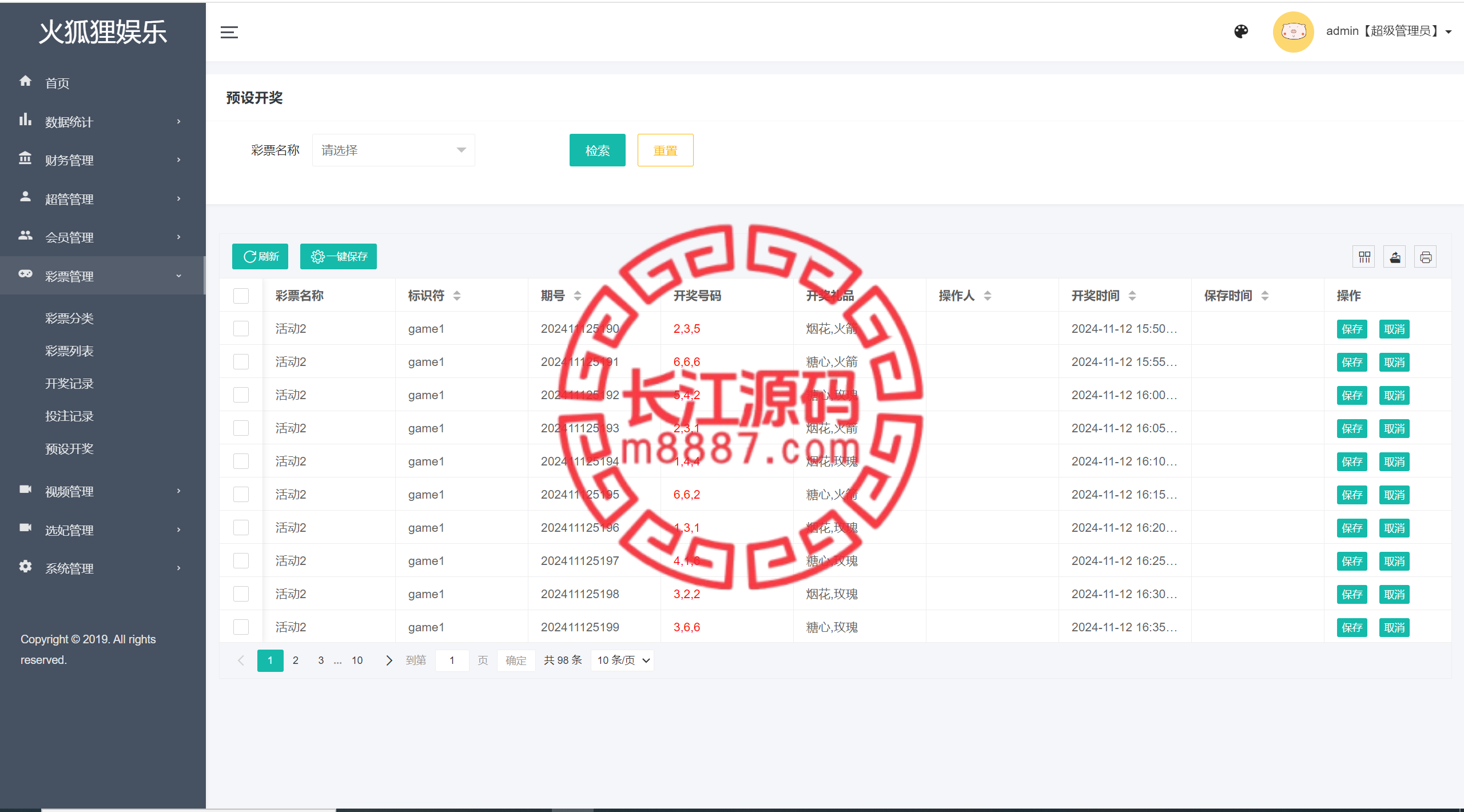Check the row for period 202411125197
This screenshot has height=812, width=1464.
coord(241,561)
